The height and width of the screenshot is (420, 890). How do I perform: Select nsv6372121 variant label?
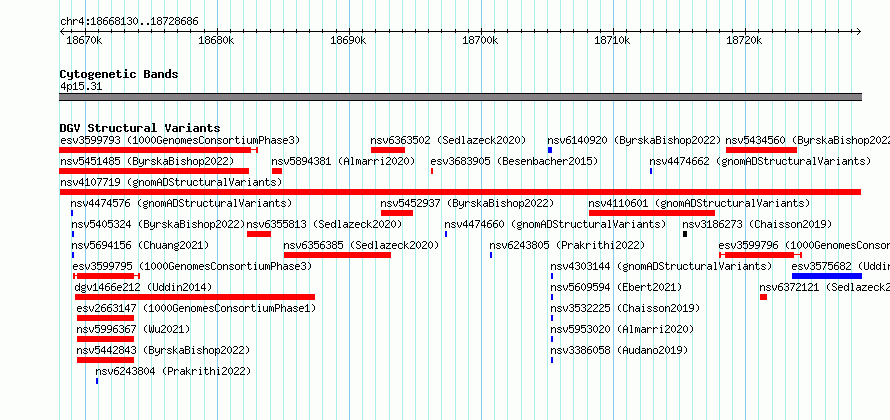click(825, 287)
